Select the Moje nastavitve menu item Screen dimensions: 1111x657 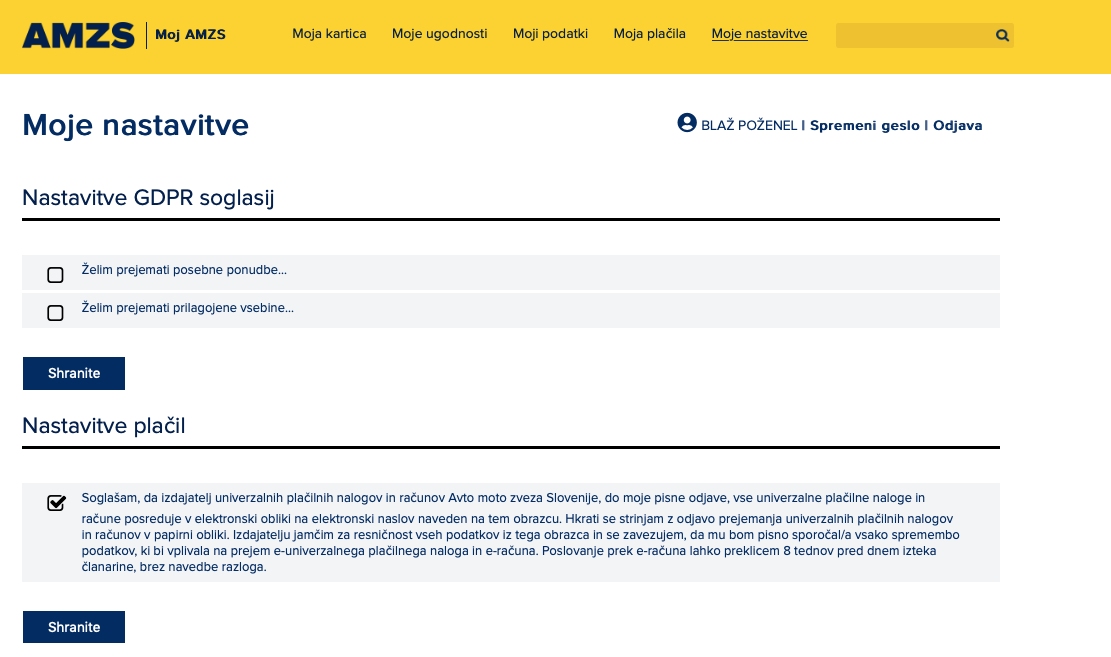click(759, 34)
